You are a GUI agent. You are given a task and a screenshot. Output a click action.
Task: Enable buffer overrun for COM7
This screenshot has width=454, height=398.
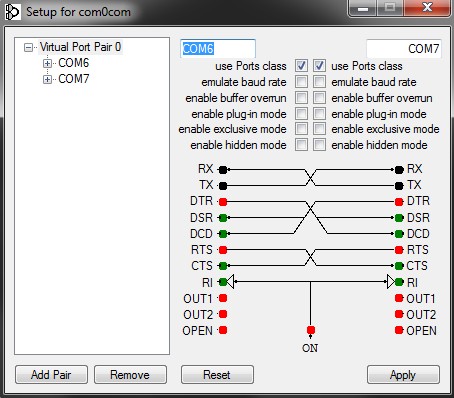[319, 98]
